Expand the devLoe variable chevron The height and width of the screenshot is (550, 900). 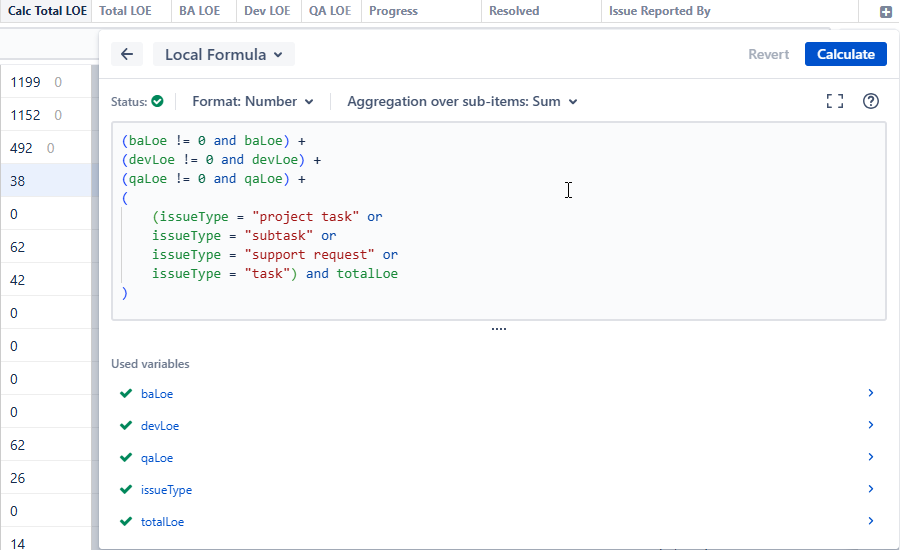click(871, 425)
